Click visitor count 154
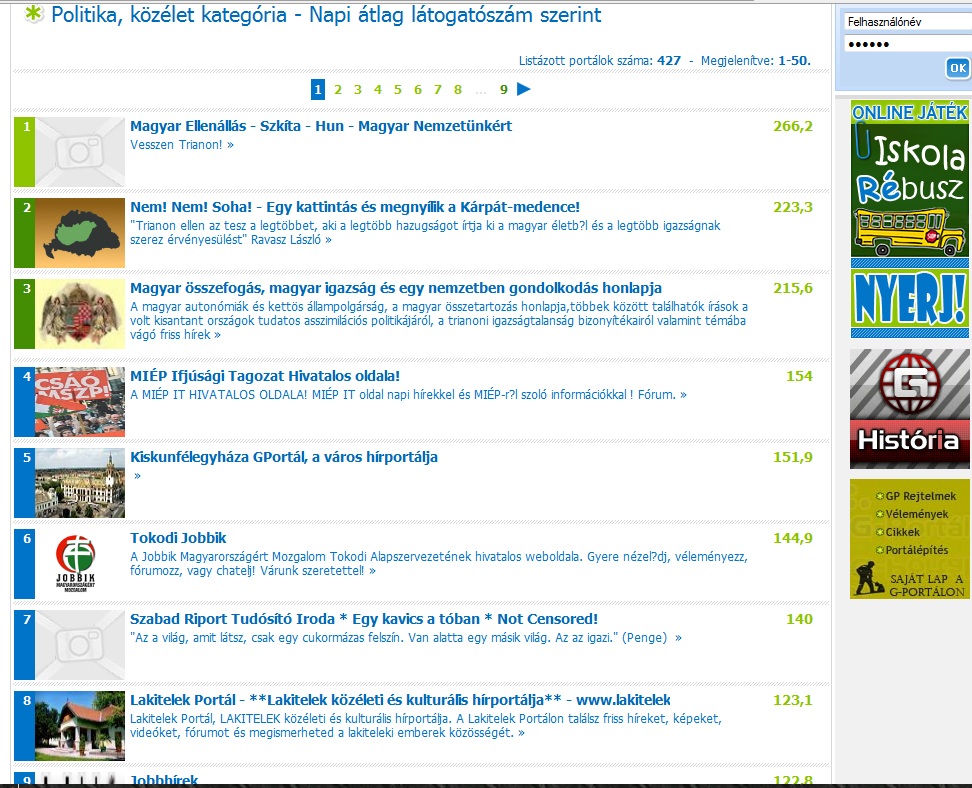972x788 pixels. tap(799, 376)
